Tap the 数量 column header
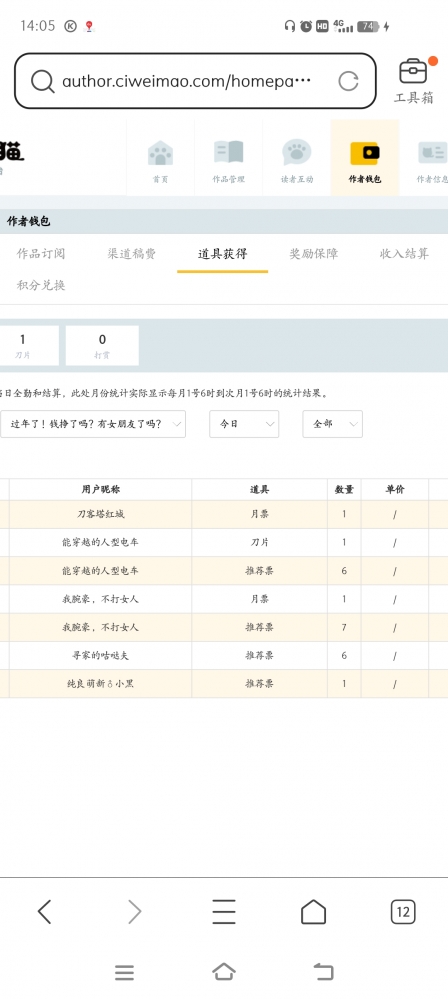 point(344,490)
